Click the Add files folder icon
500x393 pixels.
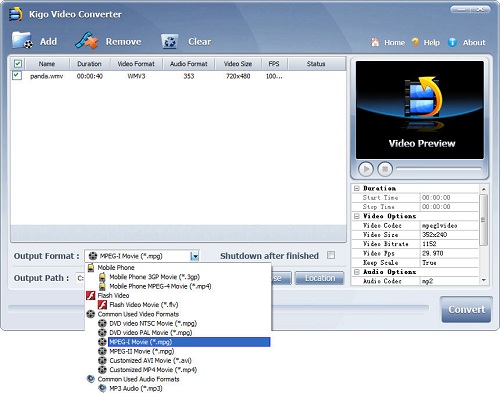pyautogui.click(x=22, y=41)
